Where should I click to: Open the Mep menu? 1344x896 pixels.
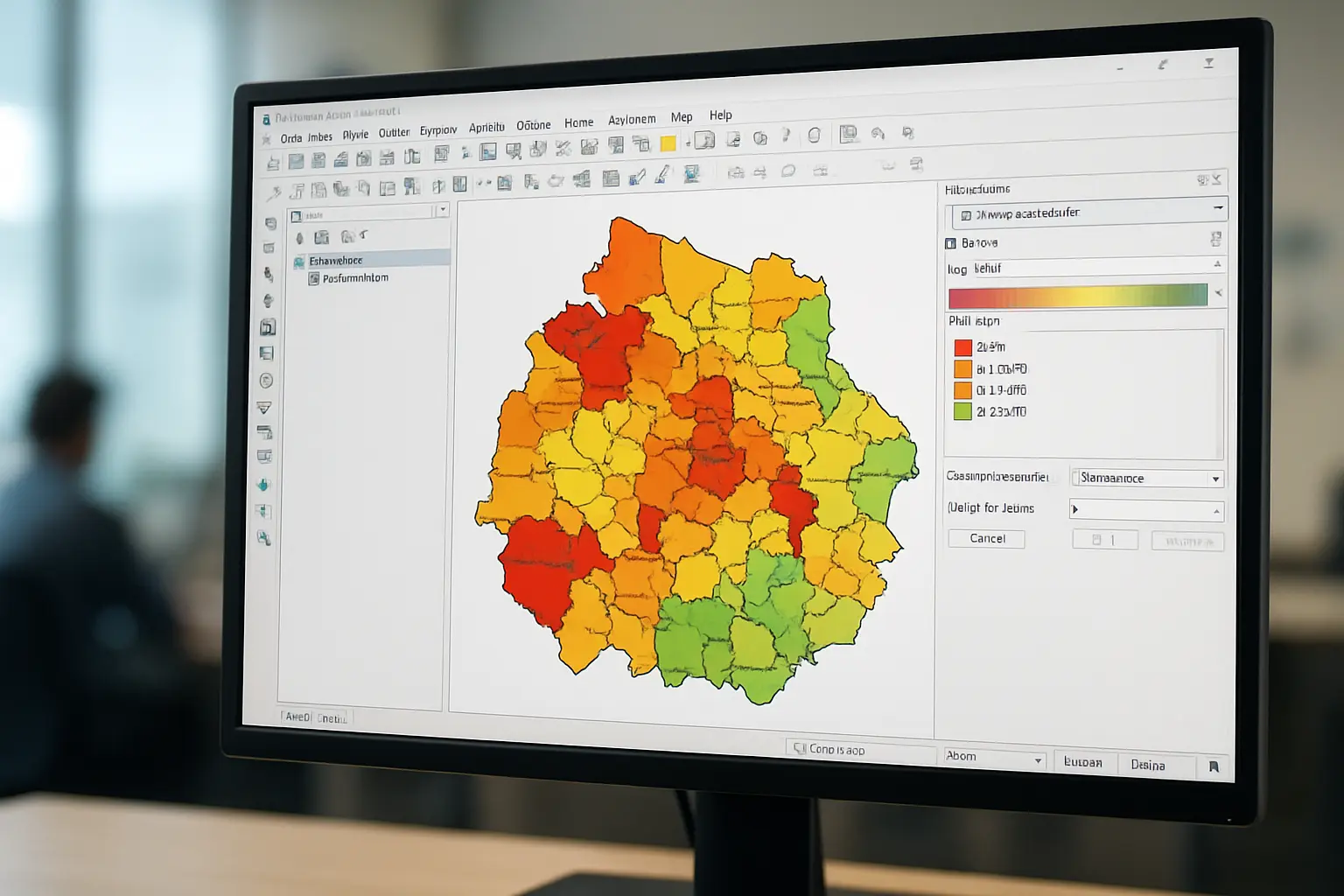coord(682,117)
